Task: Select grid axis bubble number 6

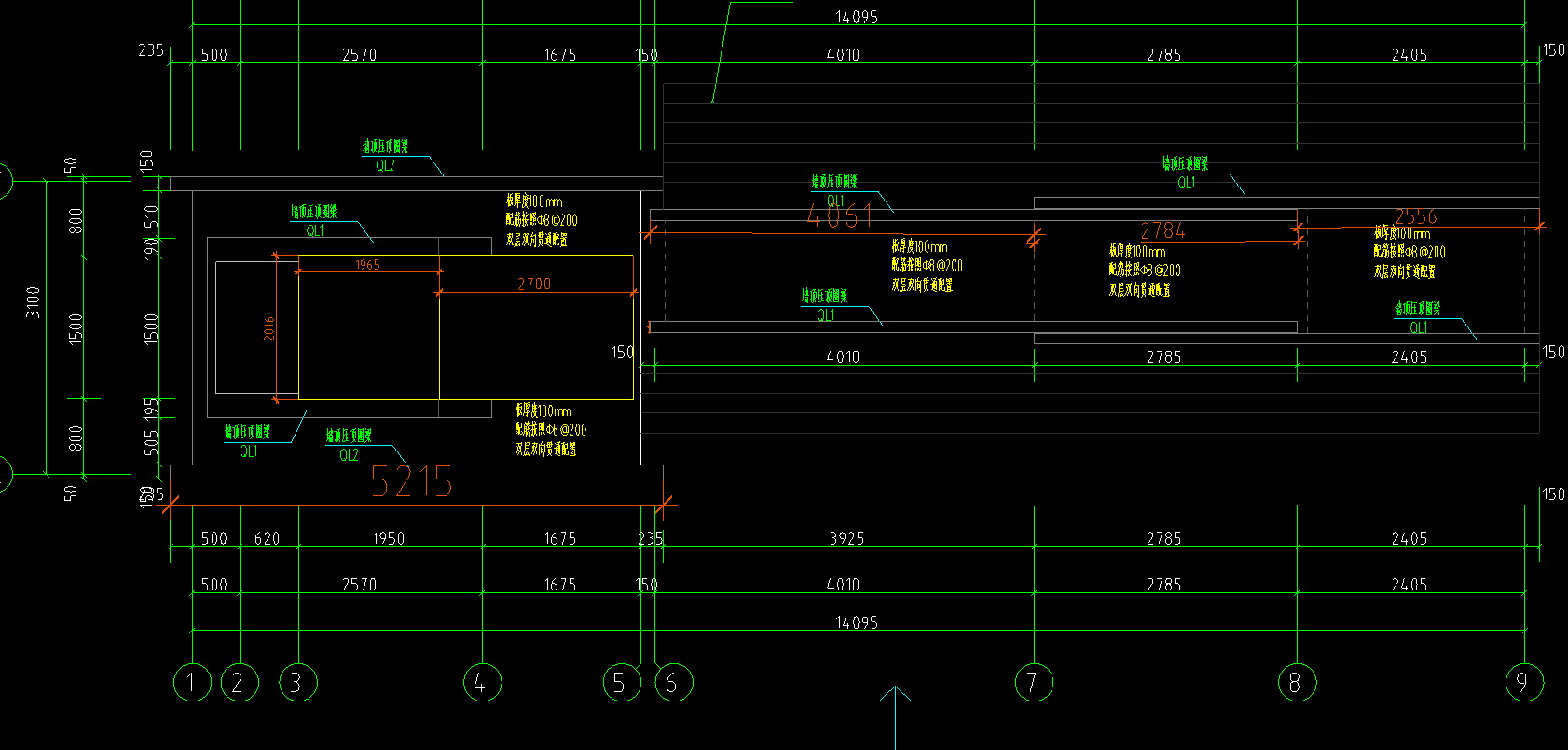Action: (x=673, y=683)
